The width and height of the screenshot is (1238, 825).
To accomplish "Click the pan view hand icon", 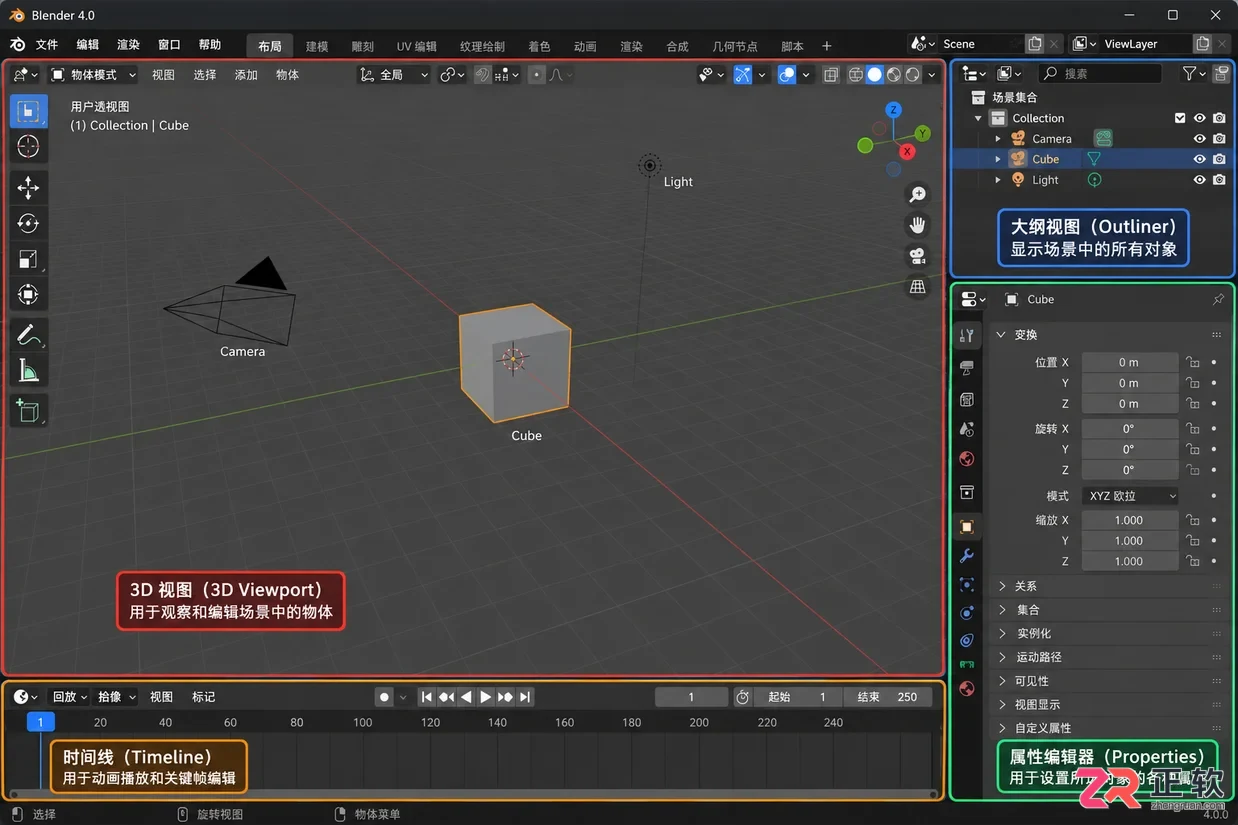I will (917, 225).
